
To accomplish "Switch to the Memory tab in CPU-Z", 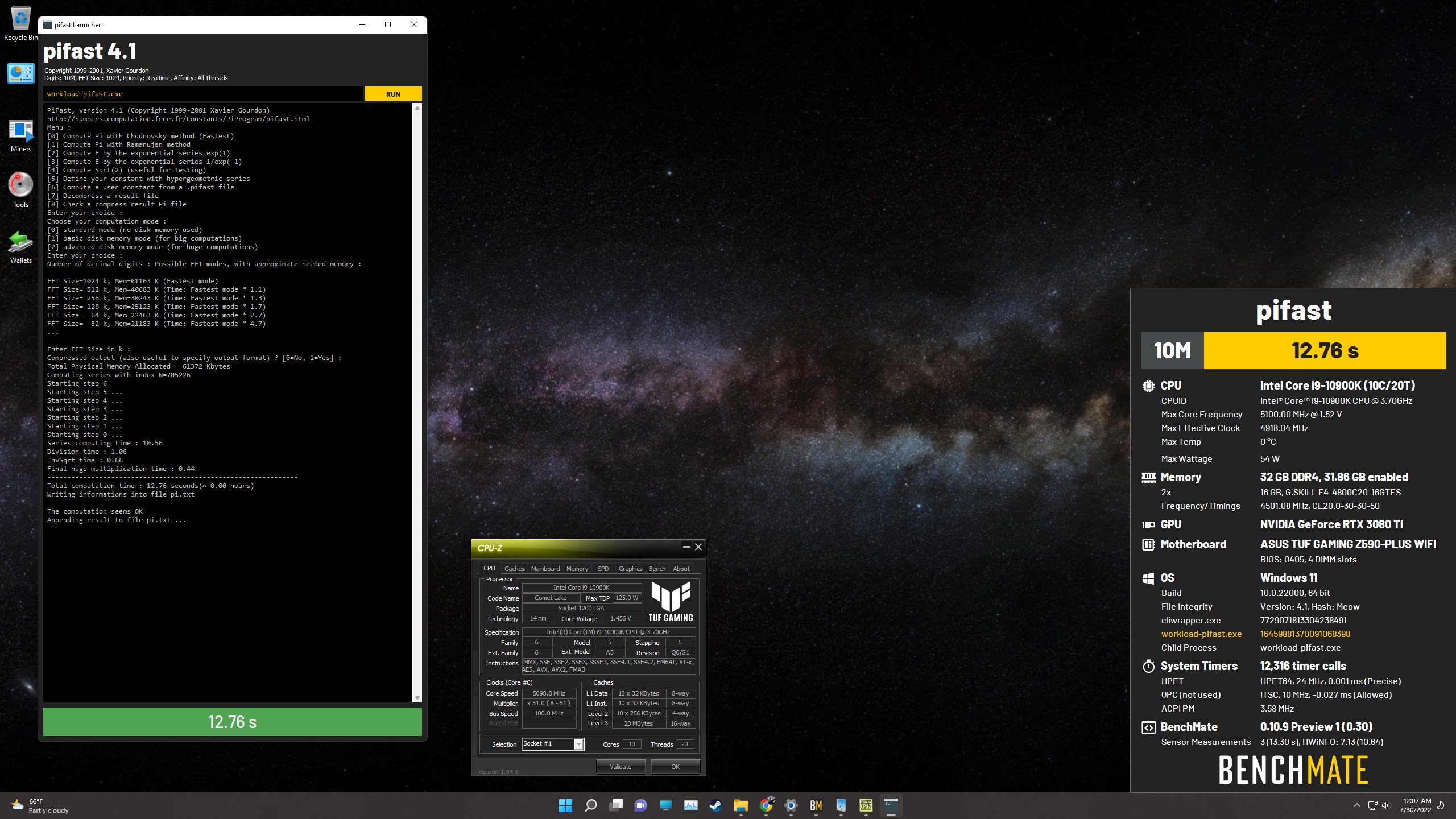I will click(577, 569).
